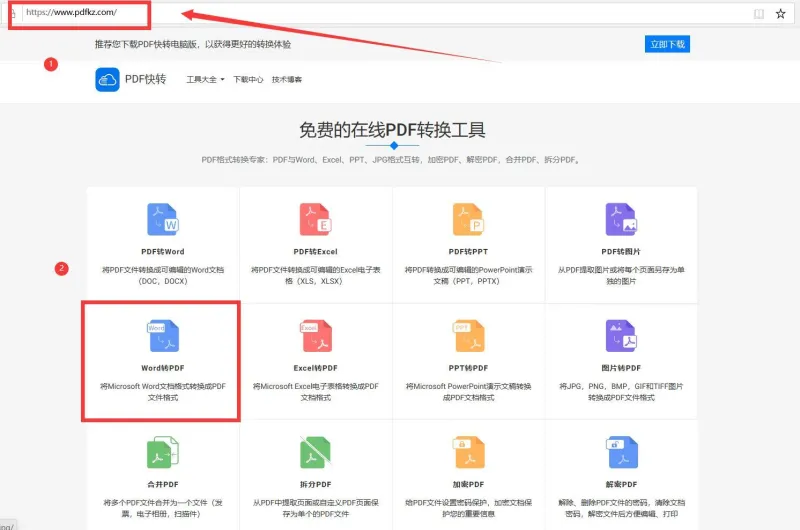This screenshot has width=800, height=530.
Task: Select the PPT转PDF orange icon
Action: tap(468, 336)
